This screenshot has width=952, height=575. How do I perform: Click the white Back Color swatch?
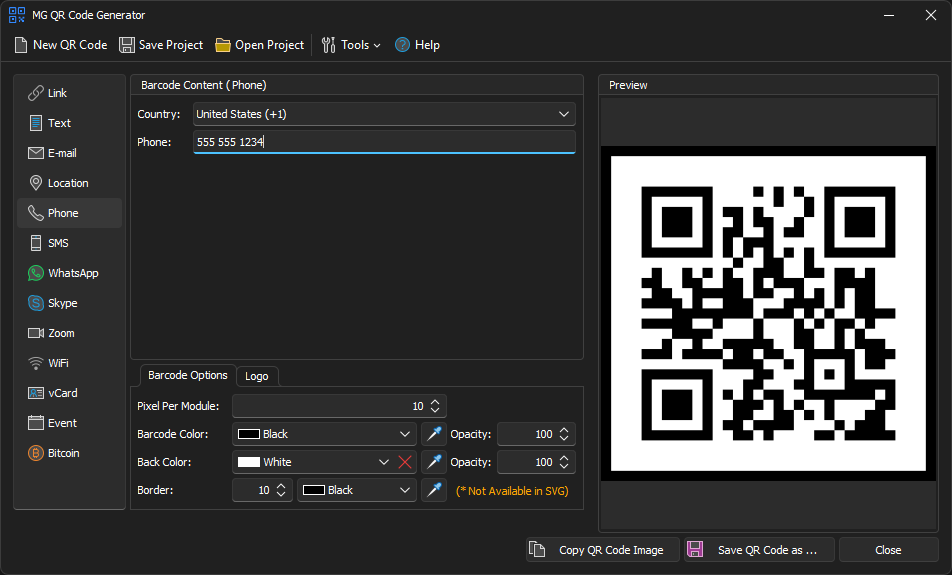click(249, 462)
